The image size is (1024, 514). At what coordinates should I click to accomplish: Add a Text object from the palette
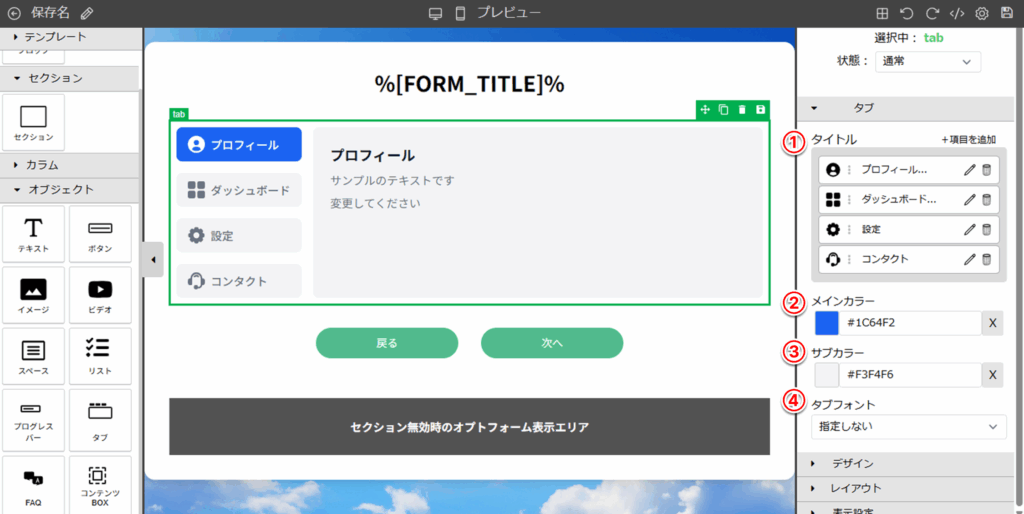34,234
